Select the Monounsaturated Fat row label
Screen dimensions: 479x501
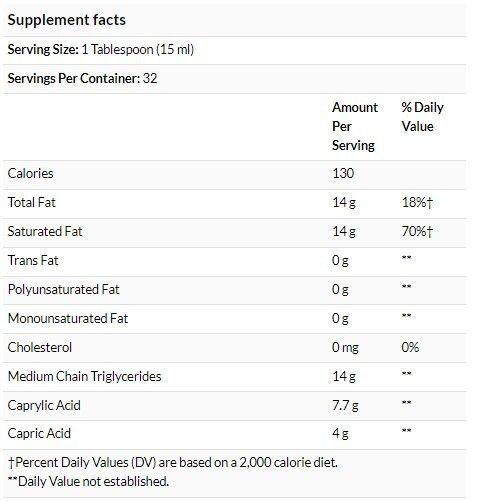click(68, 318)
